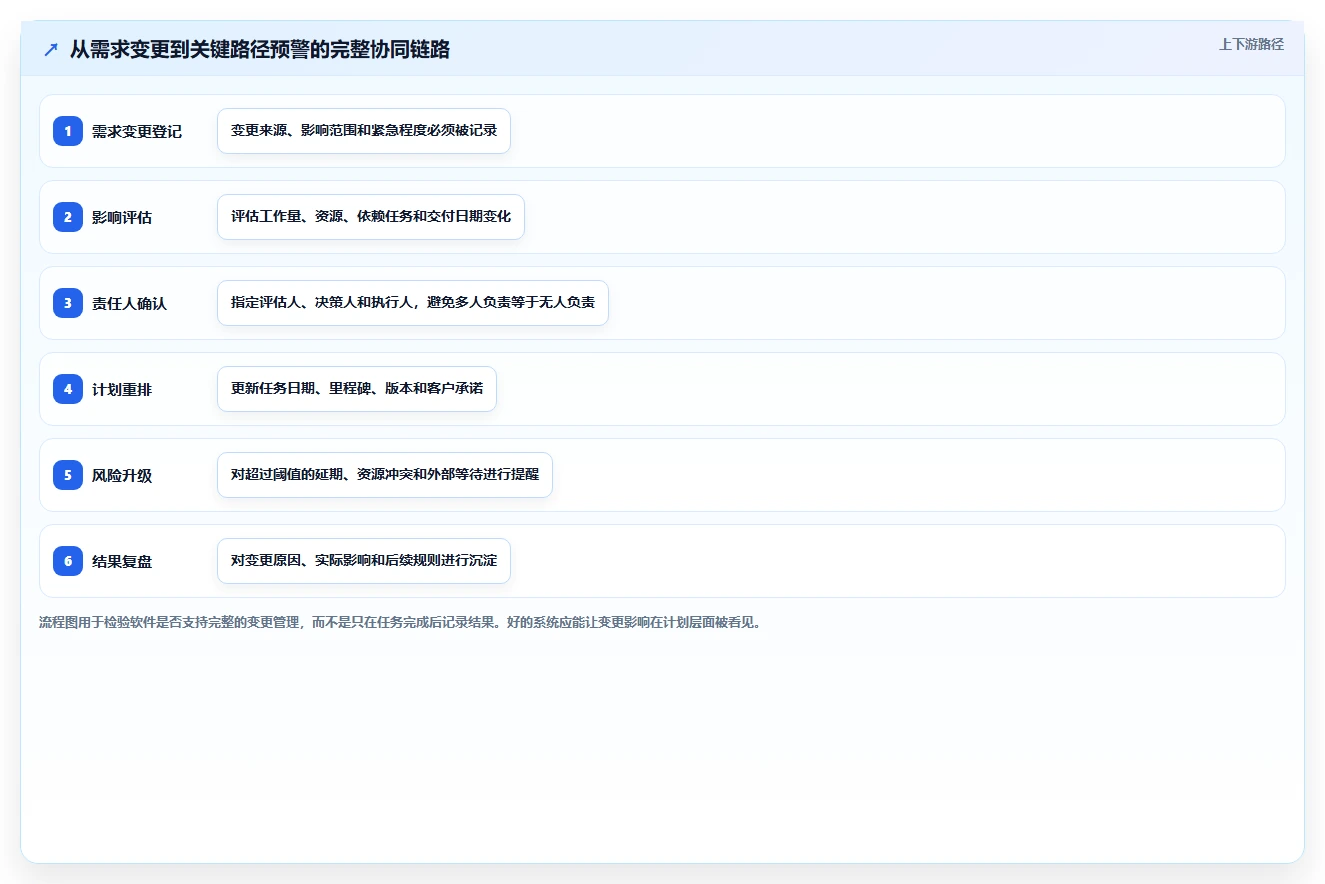The width and height of the screenshot is (1325, 884).
Task: Click the arrow icon beside the title
Action: (x=51, y=49)
